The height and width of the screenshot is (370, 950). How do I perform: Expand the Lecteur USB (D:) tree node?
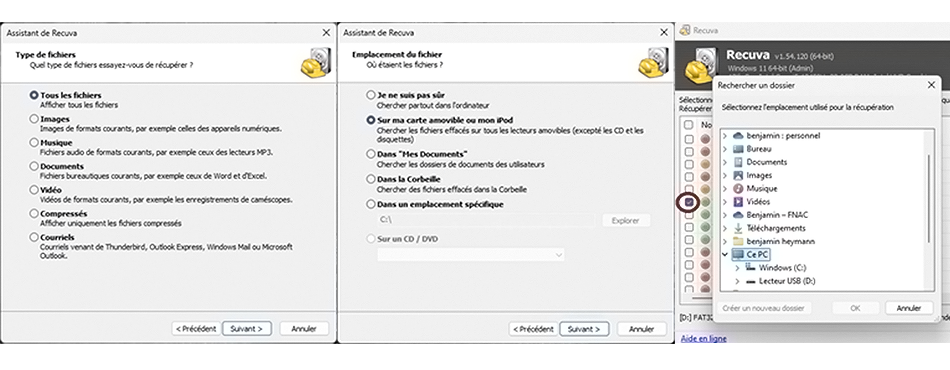737,282
